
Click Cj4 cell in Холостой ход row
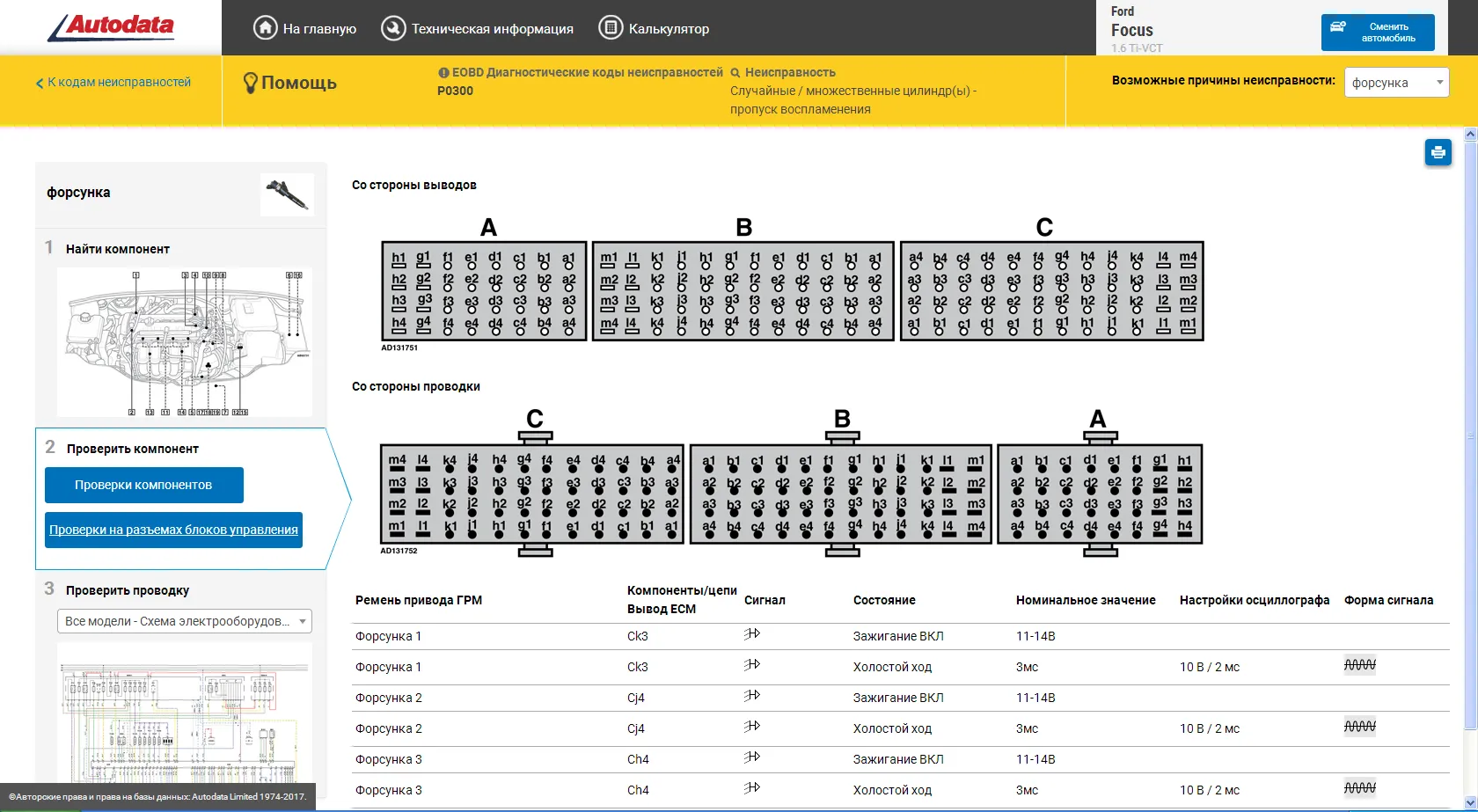[x=636, y=728]
